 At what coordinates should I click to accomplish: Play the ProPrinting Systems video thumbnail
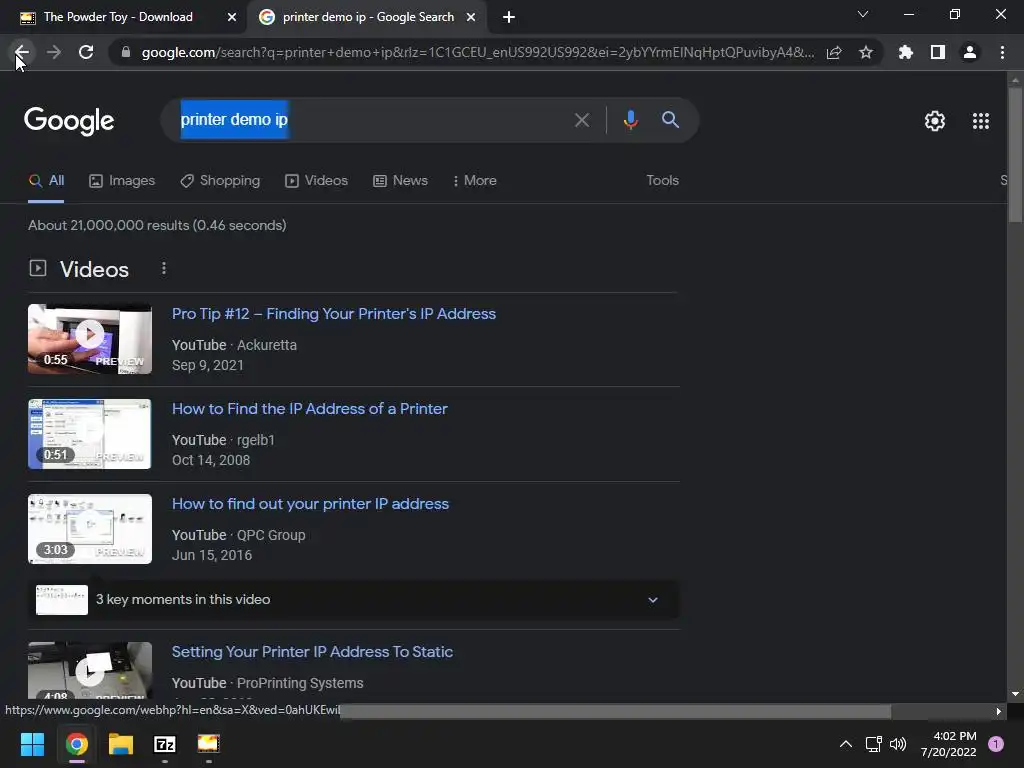click(89, 671)
